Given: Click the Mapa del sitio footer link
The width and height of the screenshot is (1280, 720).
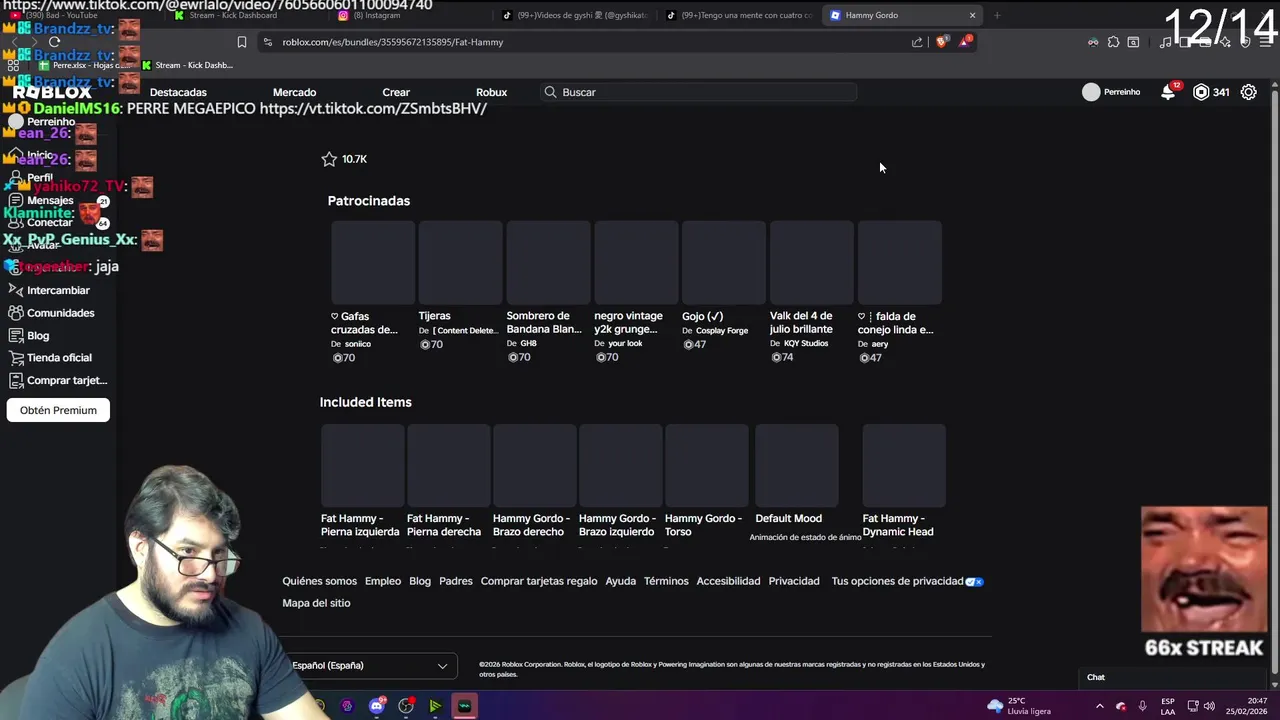Looking at the screenshot, I should [316, 603].
